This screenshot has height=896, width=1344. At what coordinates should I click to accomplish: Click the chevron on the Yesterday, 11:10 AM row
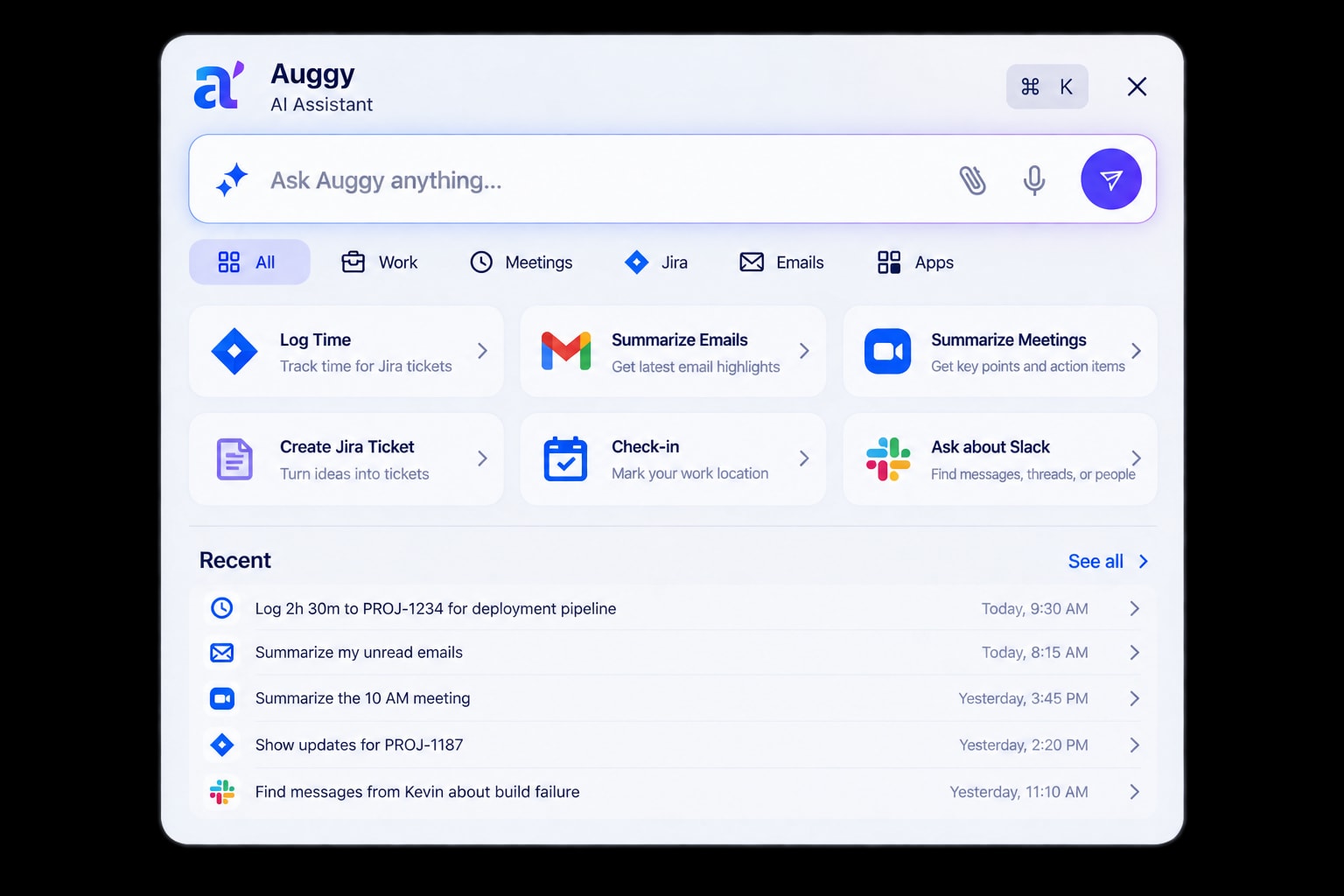(1135, 792)
